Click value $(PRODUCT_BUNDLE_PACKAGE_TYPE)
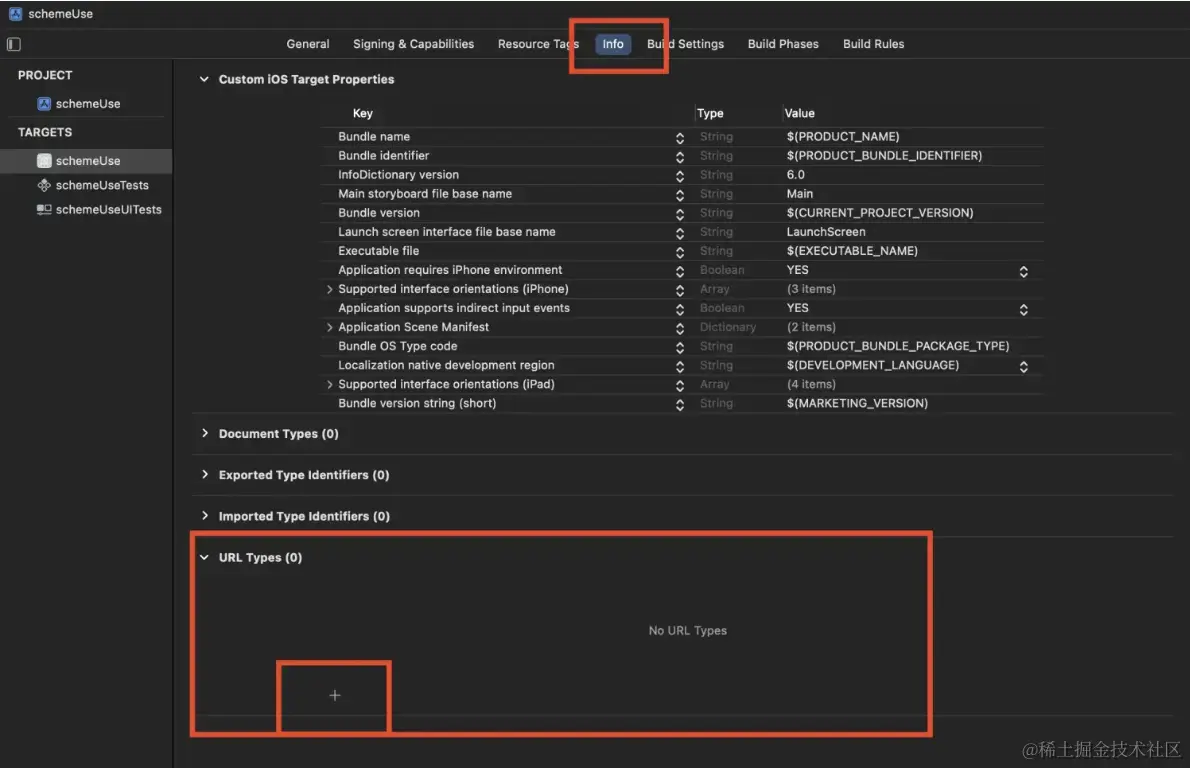Viewport: 1190px width, 768px height. [898, 346]
